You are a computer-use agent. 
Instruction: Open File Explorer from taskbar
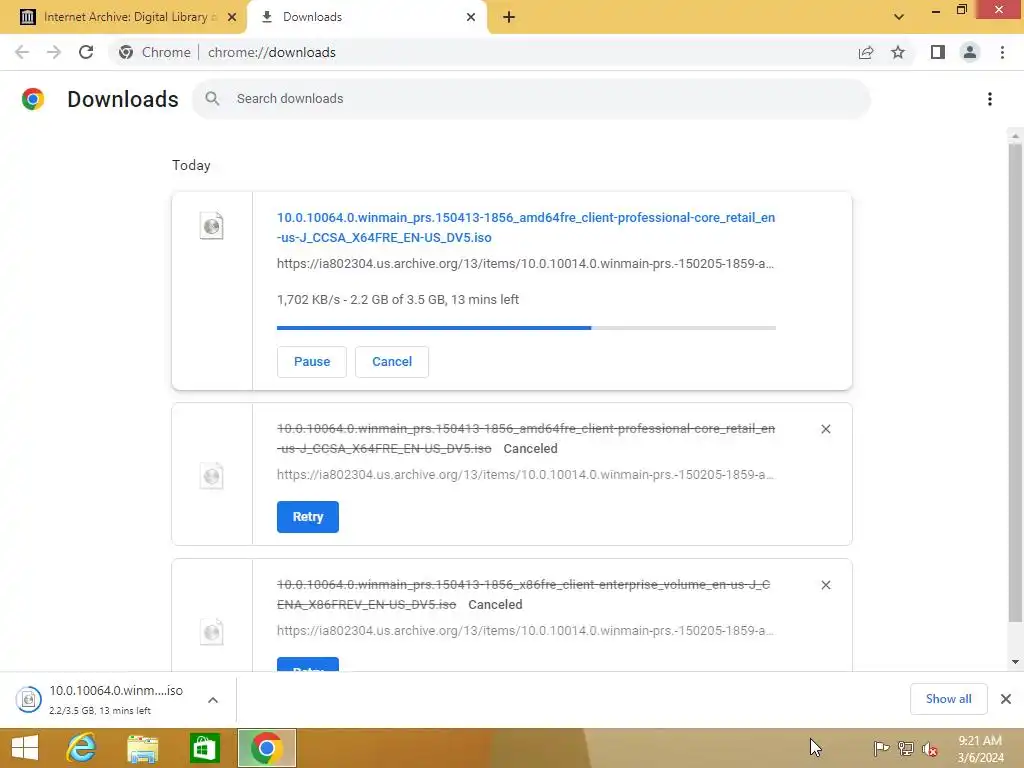(142, 748)
